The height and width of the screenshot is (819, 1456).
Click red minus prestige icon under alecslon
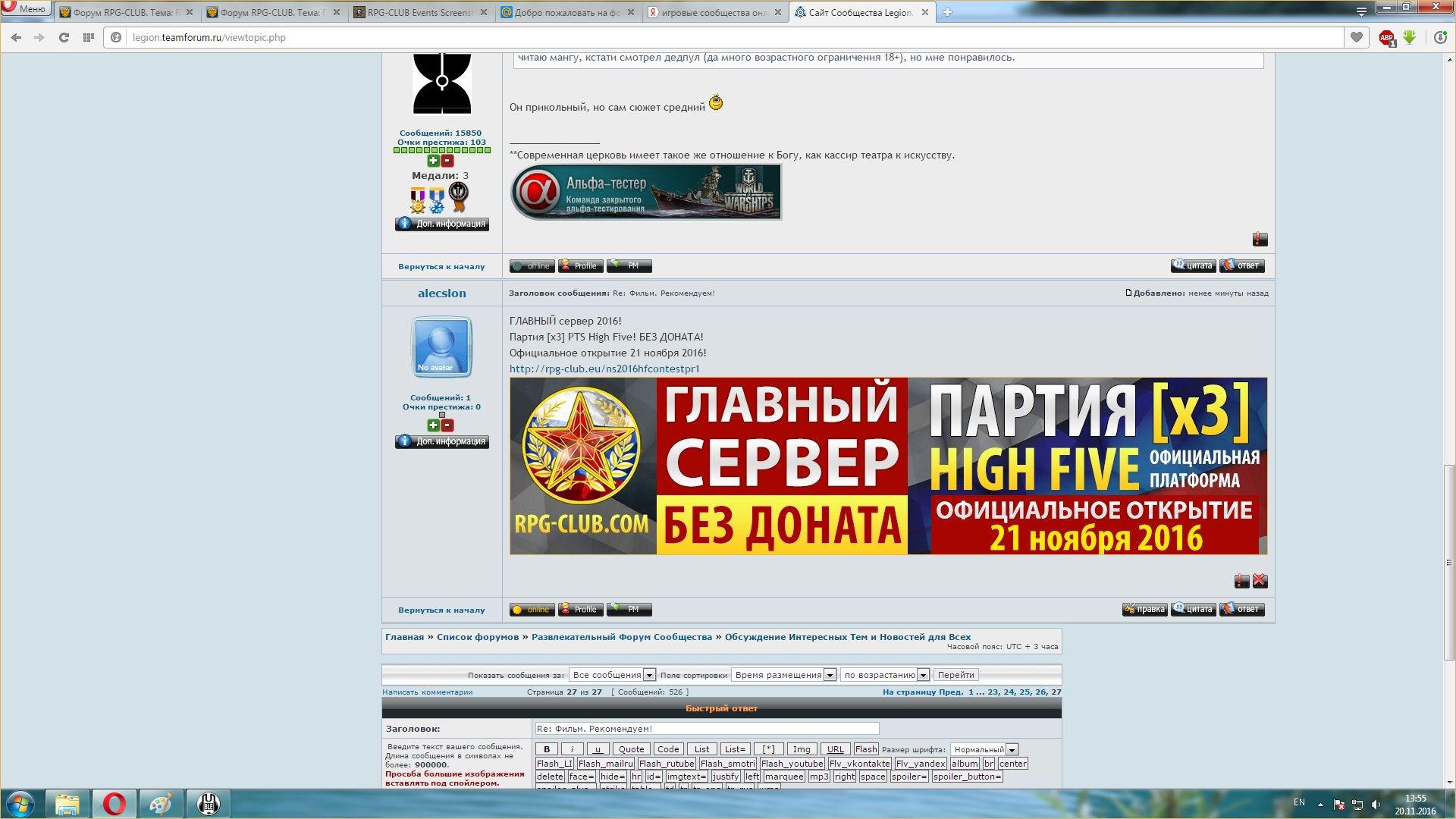pyautogui.click(x=447, y=425)
